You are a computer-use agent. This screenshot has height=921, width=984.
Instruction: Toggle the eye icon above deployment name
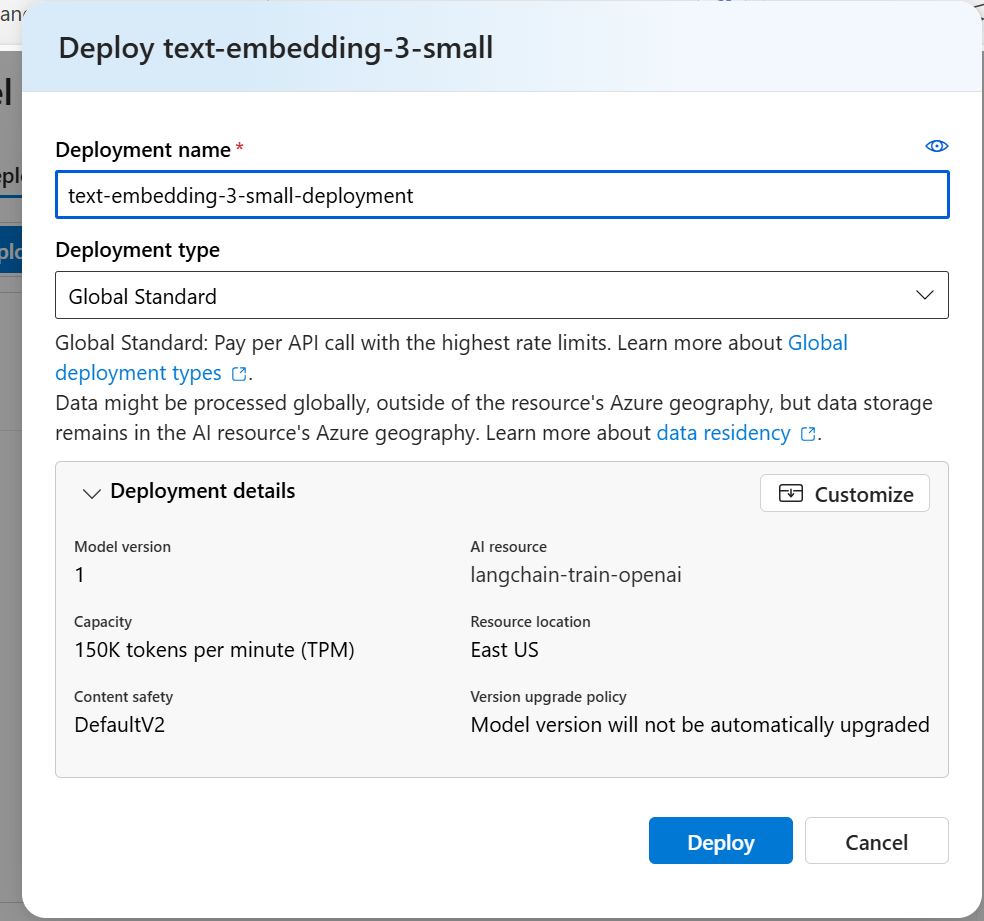(936, 146)
